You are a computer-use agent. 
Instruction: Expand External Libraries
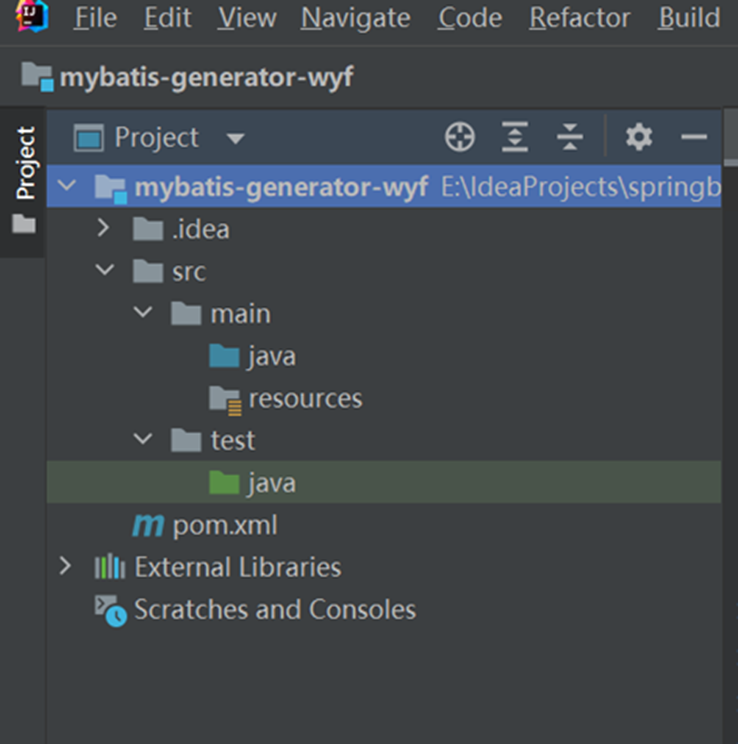pos(65,566)
